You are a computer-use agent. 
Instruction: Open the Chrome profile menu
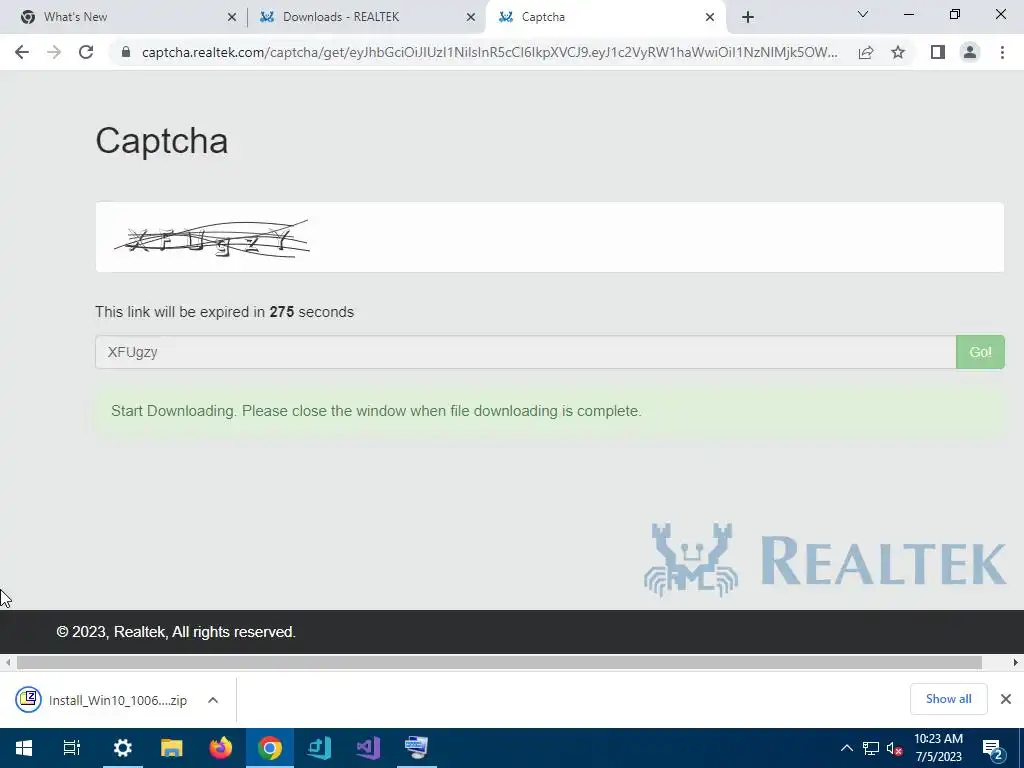tap(970, 52)
